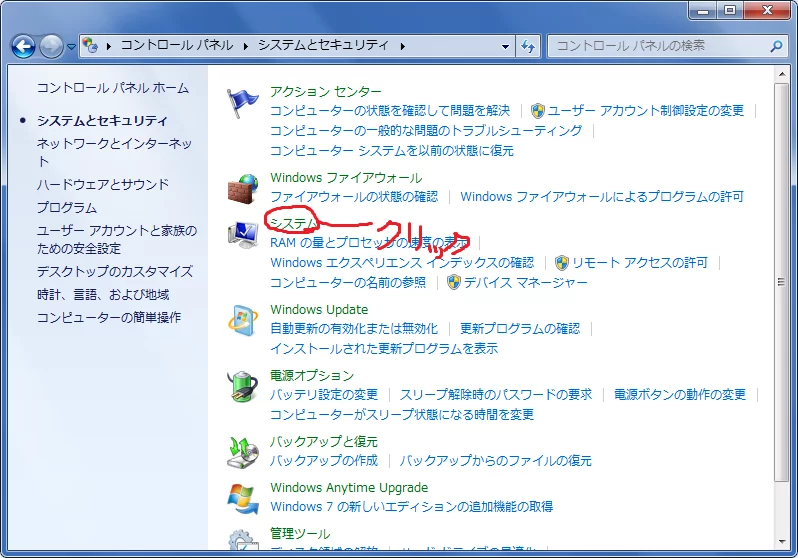This screenshot has width=798, height=558.
Task: Open the Backup and Restore icon
Action: 243,452
